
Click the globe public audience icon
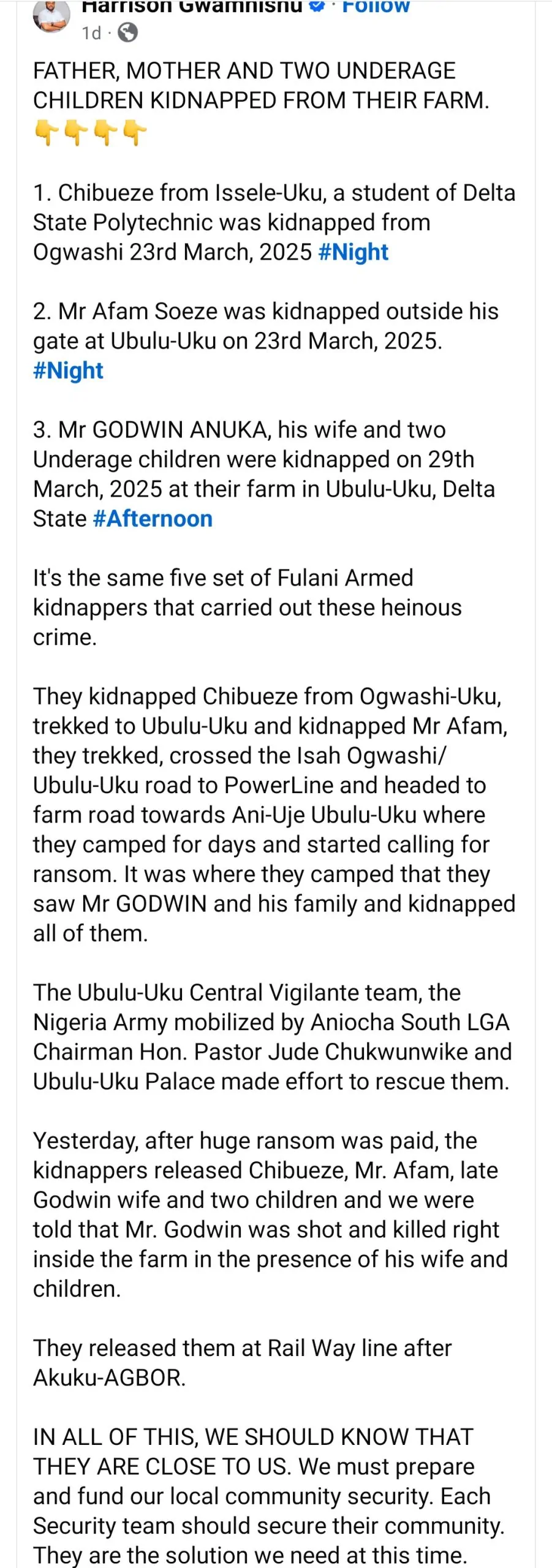[127, 33]
